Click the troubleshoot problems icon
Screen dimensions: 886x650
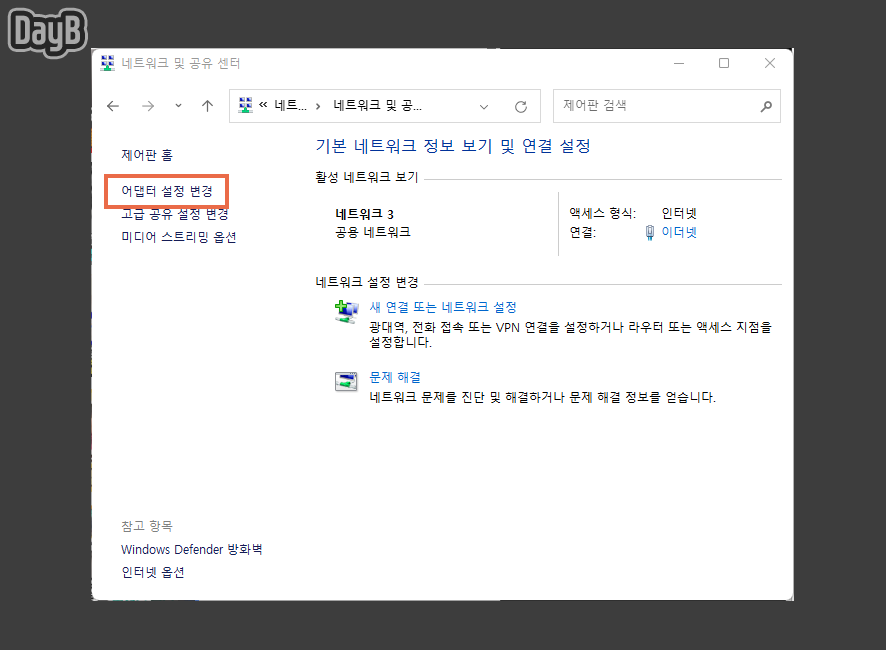(x=345, y=382)
